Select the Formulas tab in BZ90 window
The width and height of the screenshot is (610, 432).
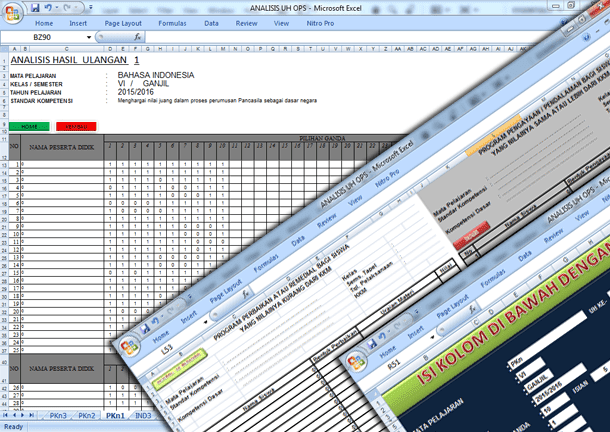(x=172, y=23)
